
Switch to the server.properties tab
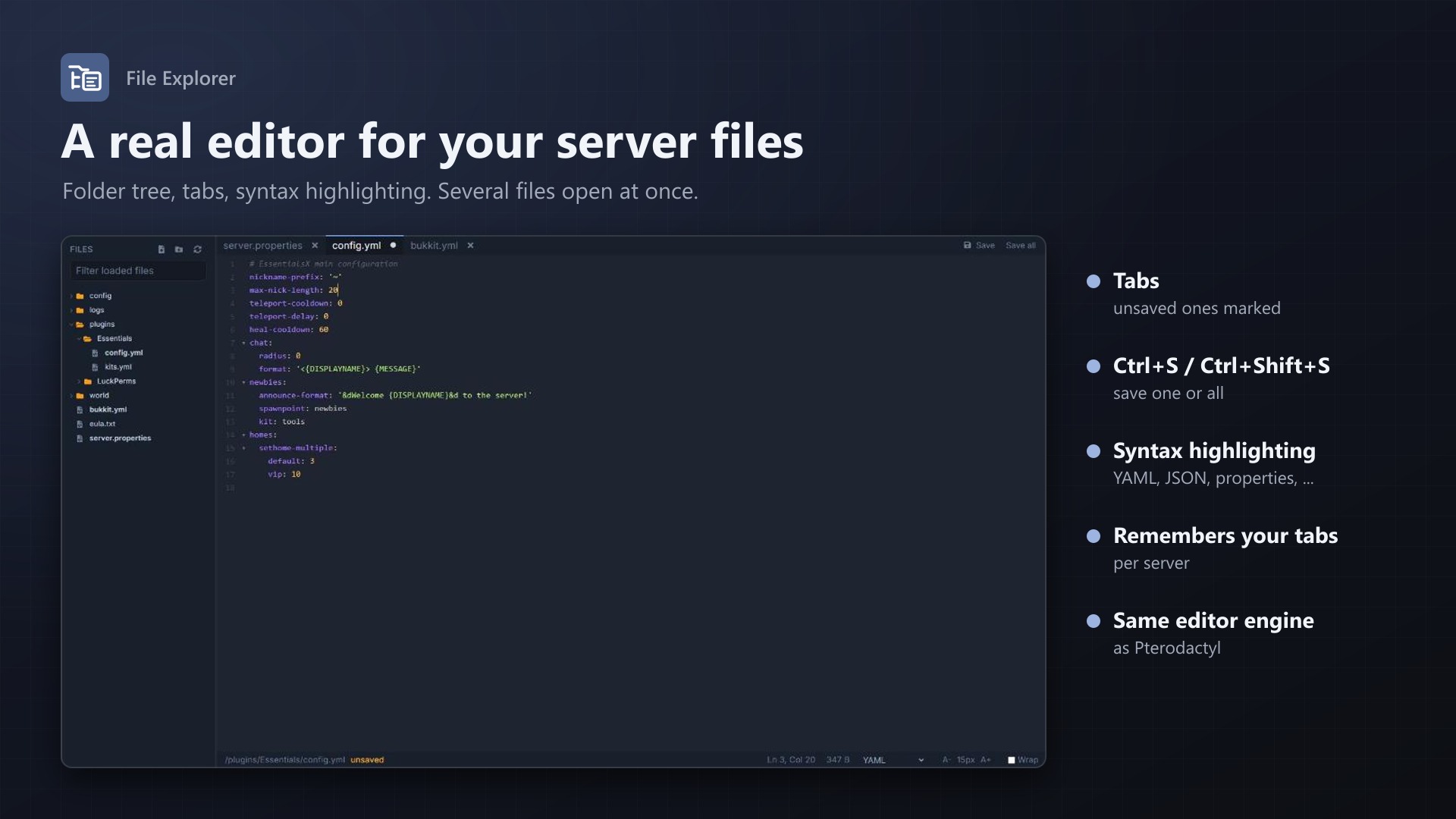262,246
